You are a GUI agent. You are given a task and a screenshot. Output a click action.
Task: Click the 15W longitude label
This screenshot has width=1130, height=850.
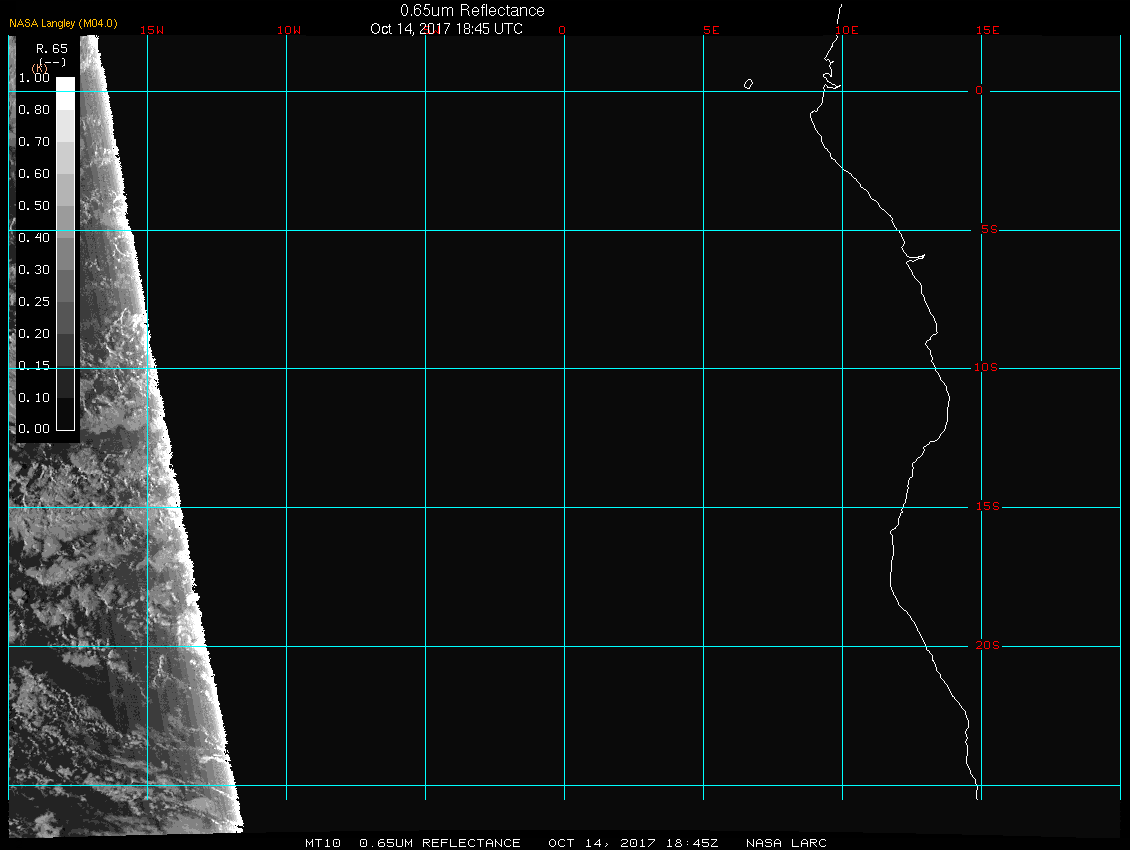(x=152, y=30)
